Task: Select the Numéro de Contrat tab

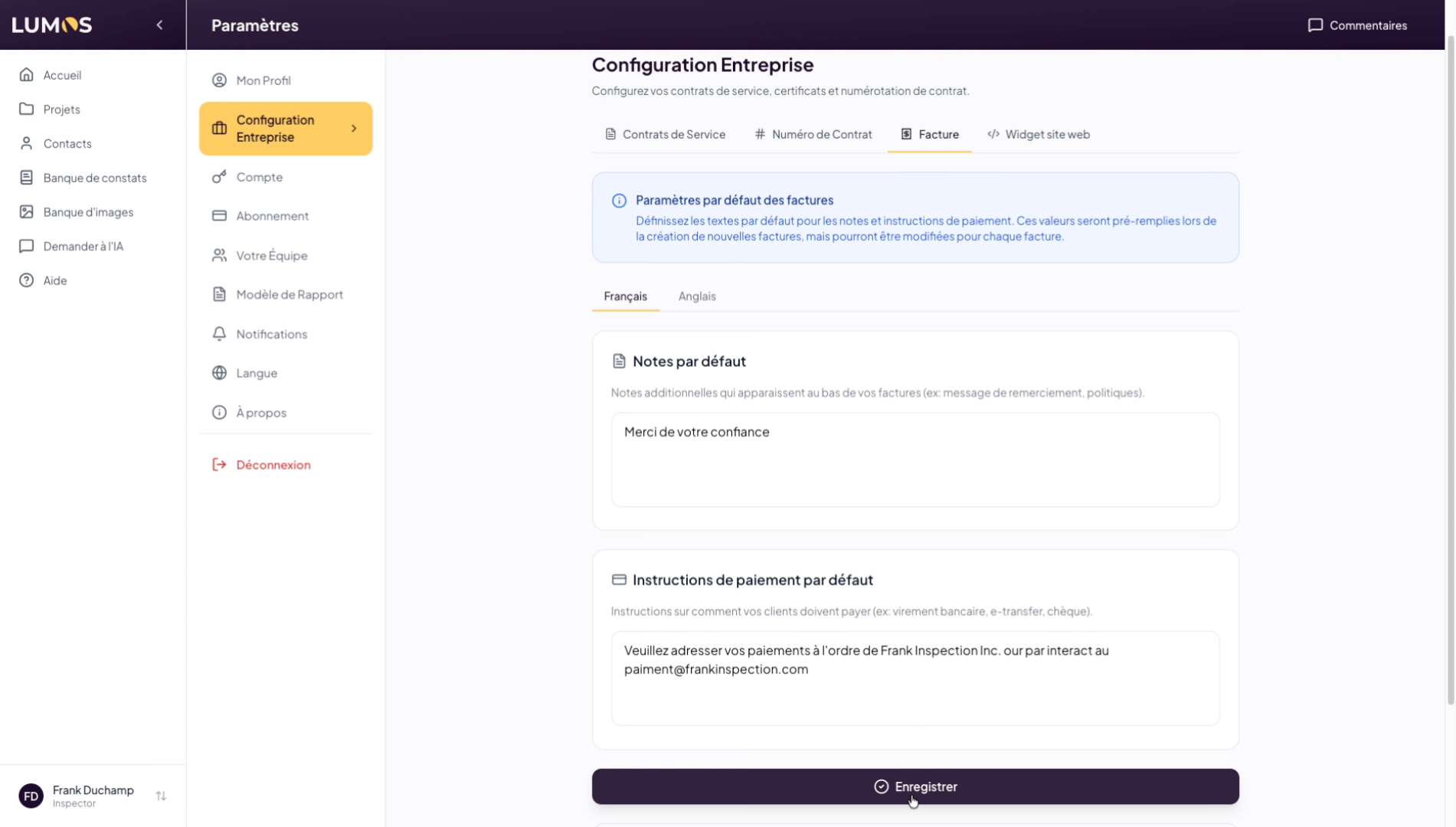Action: pyautogui.click(x=813, y=135)
